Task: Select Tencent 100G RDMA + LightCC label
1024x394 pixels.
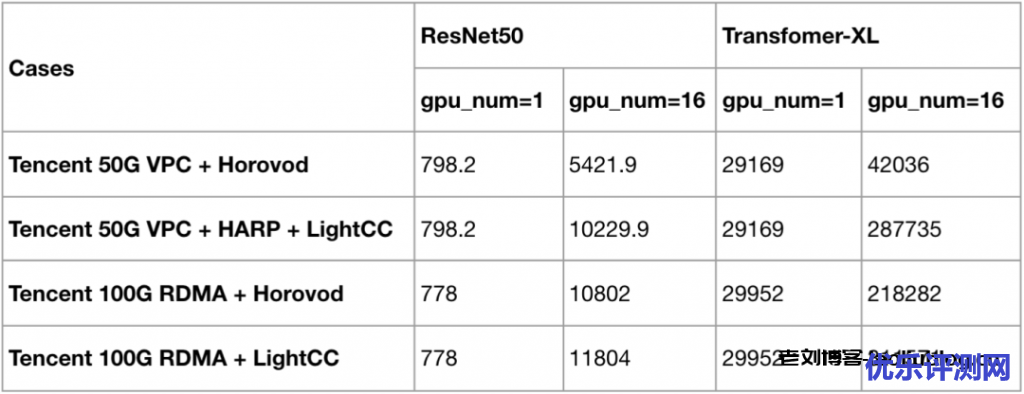Action: coord(174,358)
